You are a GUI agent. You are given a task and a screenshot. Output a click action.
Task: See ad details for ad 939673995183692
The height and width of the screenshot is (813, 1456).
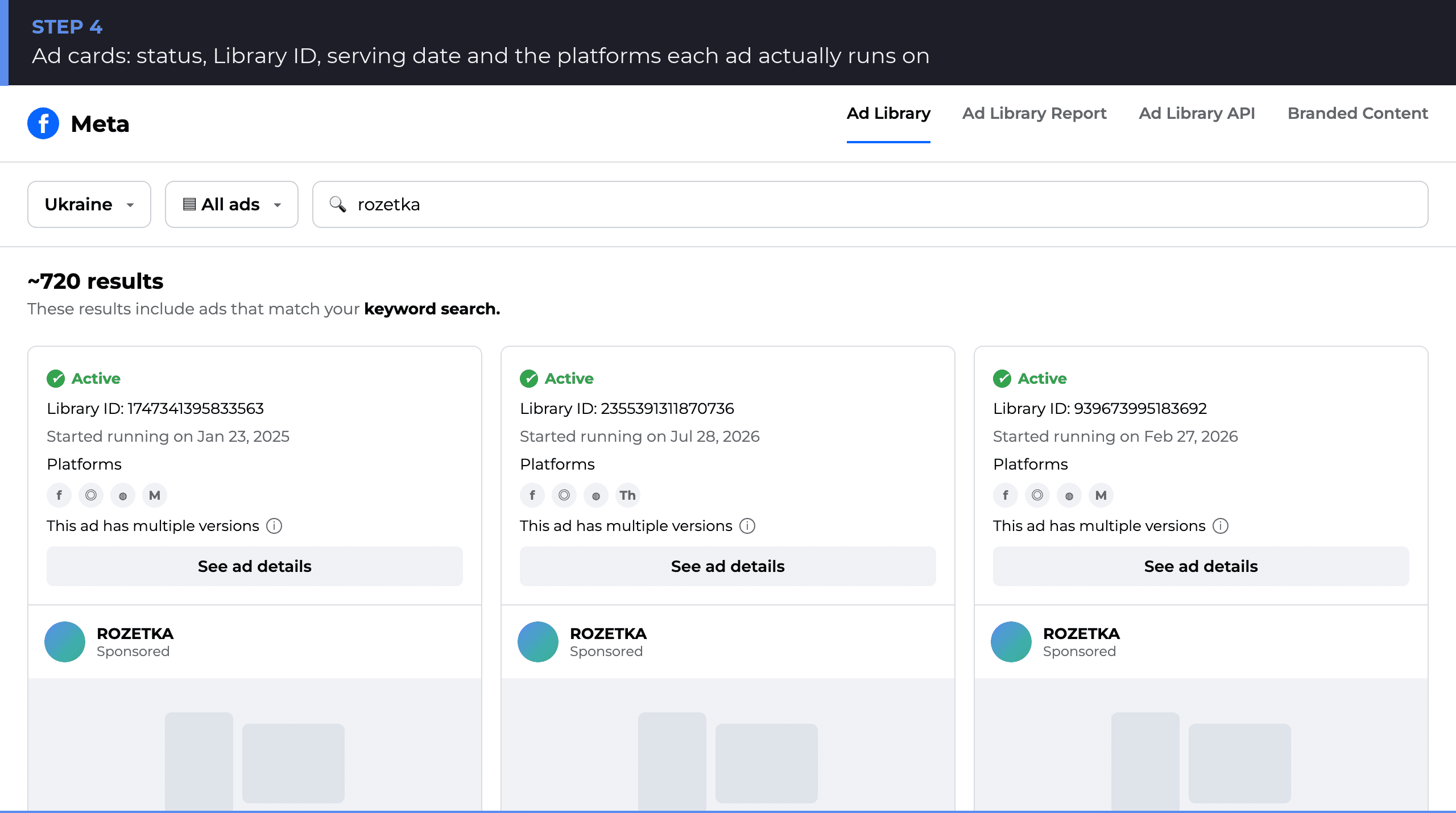[1201, 566]
